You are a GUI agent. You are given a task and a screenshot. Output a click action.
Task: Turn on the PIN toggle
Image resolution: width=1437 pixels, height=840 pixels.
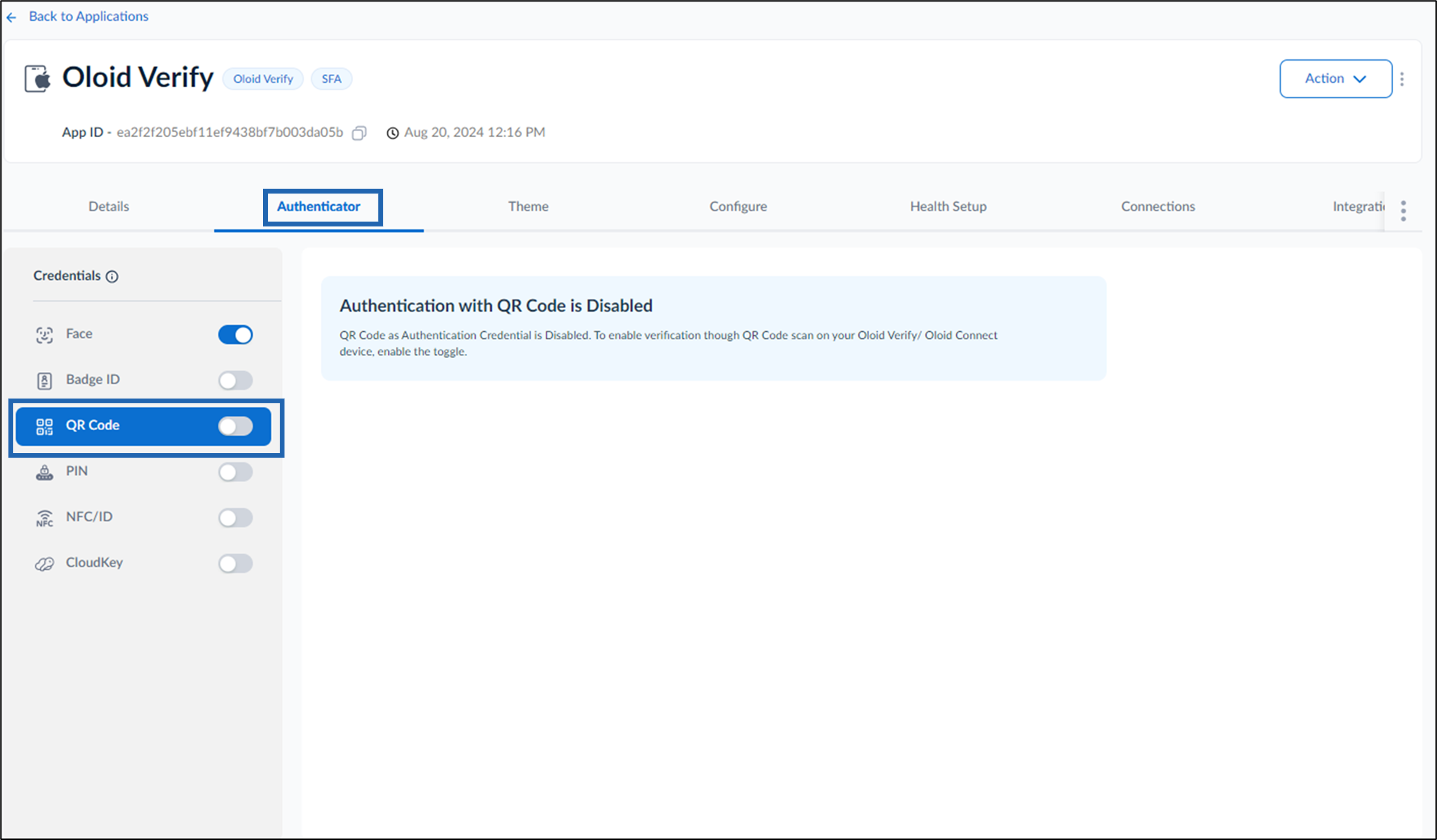click(235, 472)
